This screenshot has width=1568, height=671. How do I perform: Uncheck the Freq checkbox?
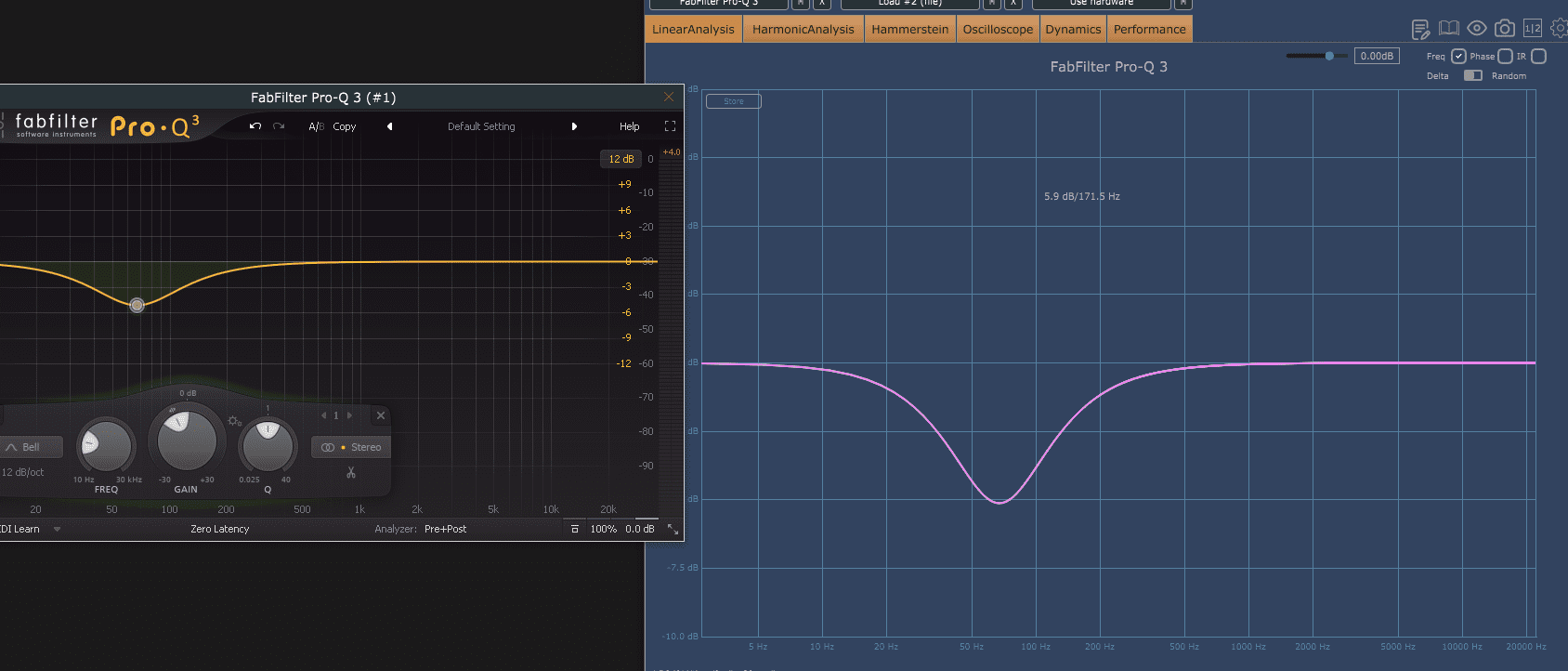[1458, 57]
